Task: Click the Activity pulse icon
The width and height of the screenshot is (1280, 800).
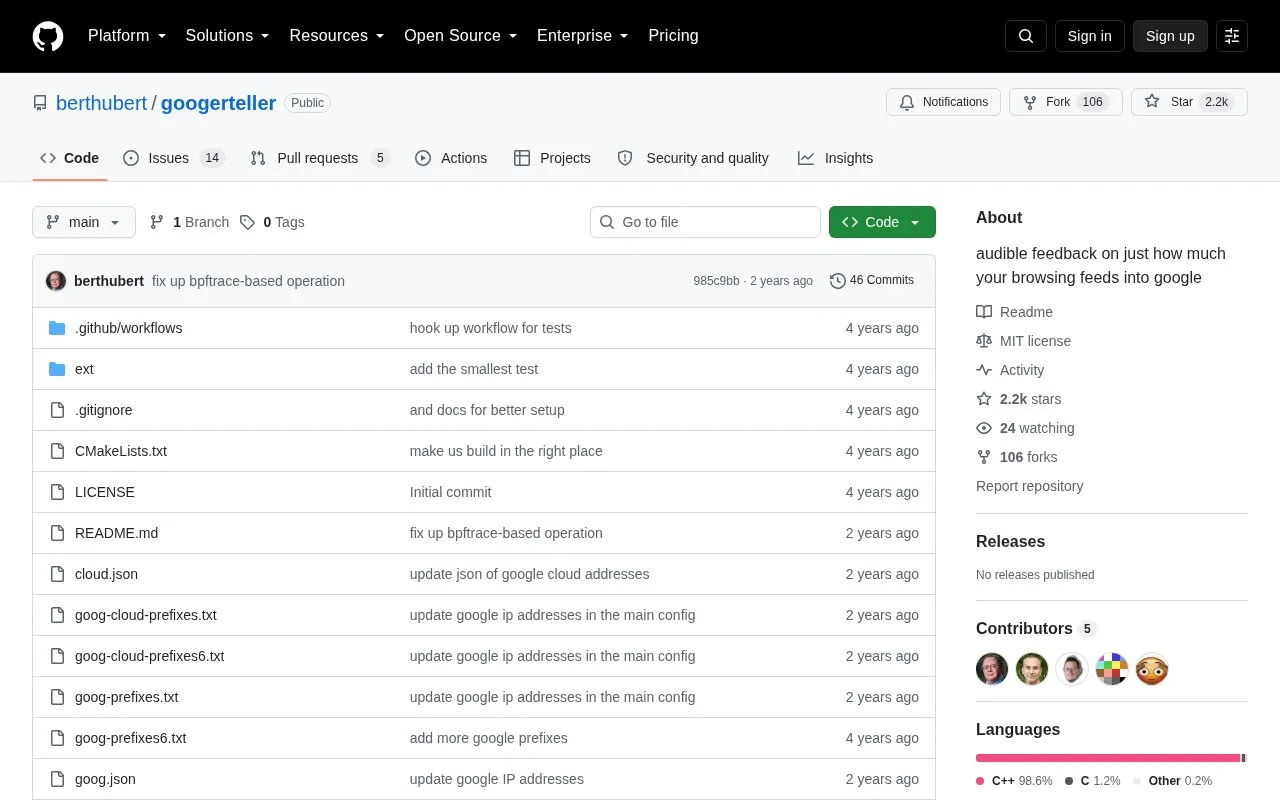Action: tap(984, 370)
